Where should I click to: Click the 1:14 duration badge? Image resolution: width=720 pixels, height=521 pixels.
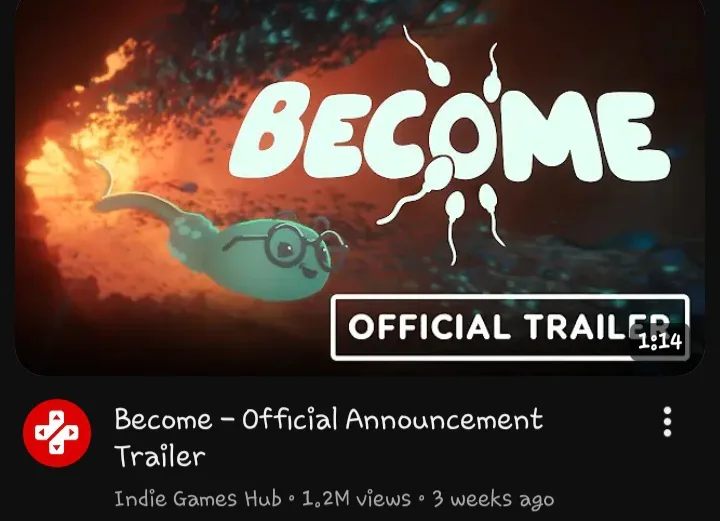tap(660, 342)
